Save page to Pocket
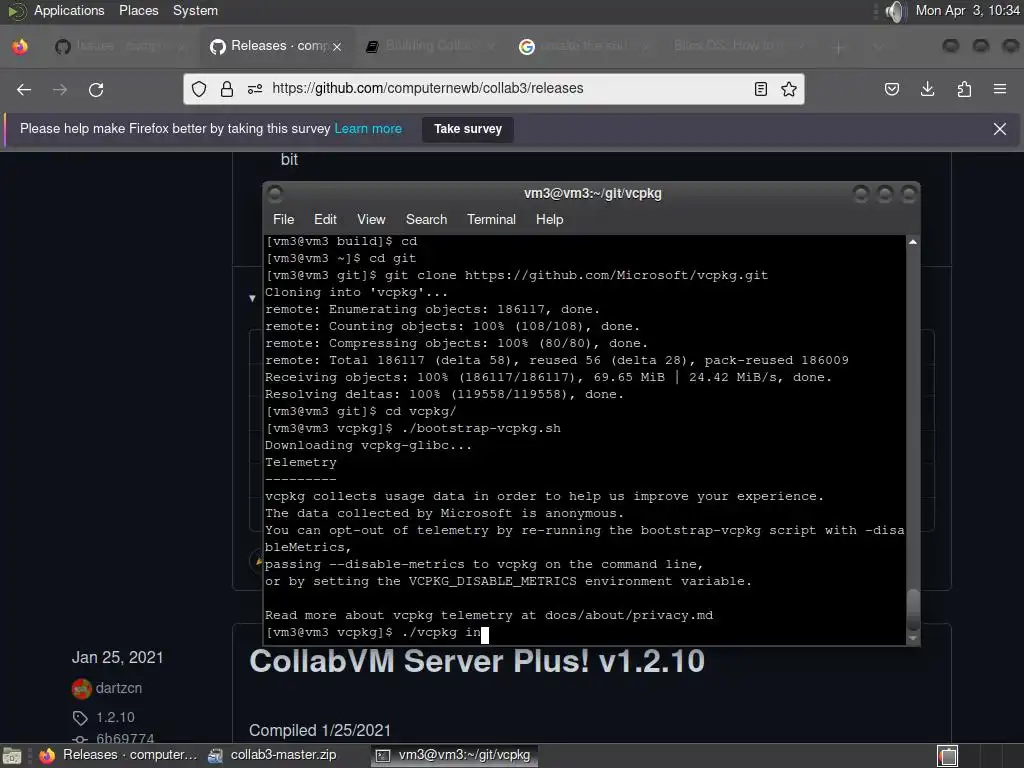Viewport: 1024px width, 768px height. pyautogui.click(x=891, y=89)
